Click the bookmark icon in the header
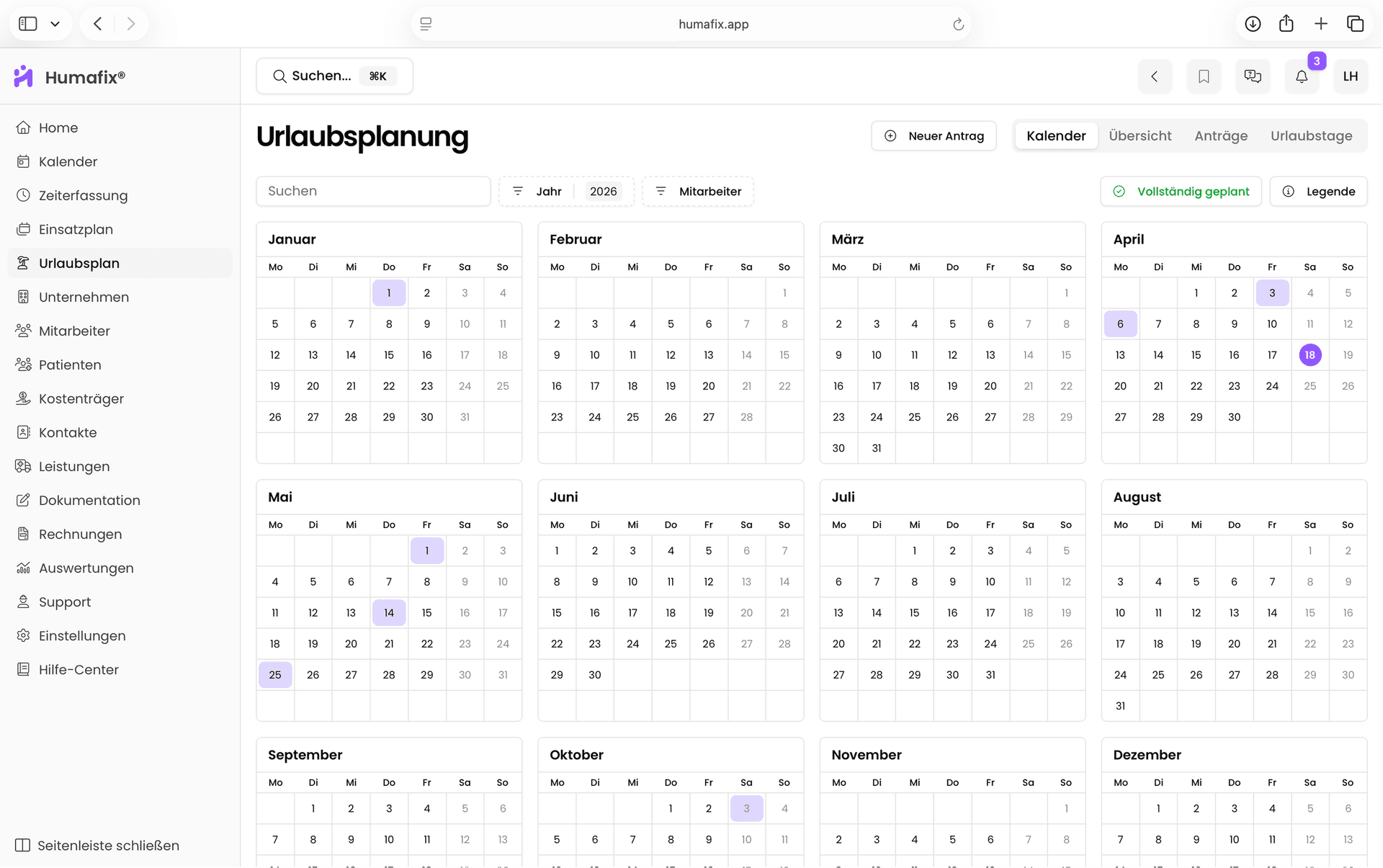The width and height of the screenshot is (1383, 868). [x=1204, y=76]
